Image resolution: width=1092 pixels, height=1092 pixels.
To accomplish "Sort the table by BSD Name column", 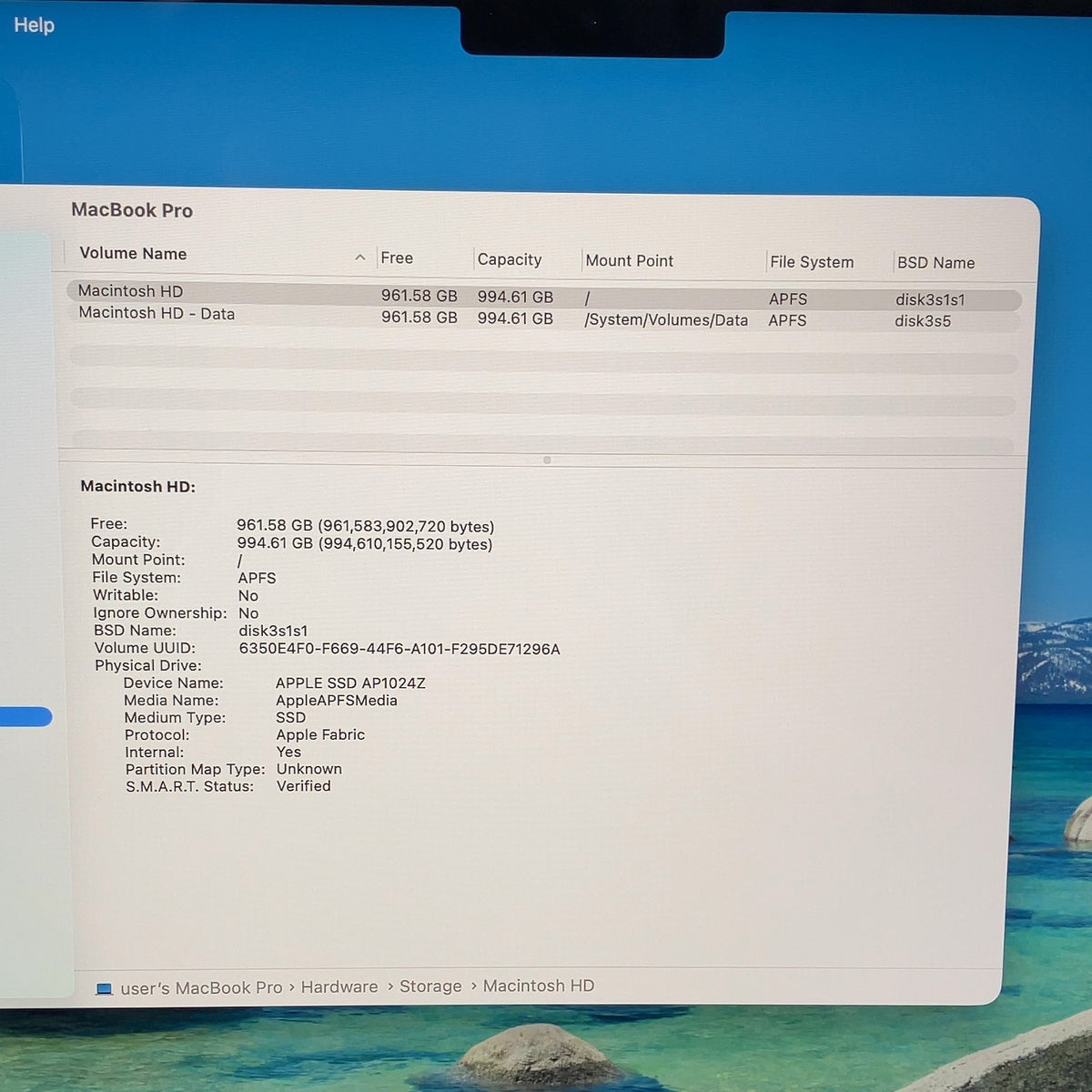I will (x=935, y=263).
